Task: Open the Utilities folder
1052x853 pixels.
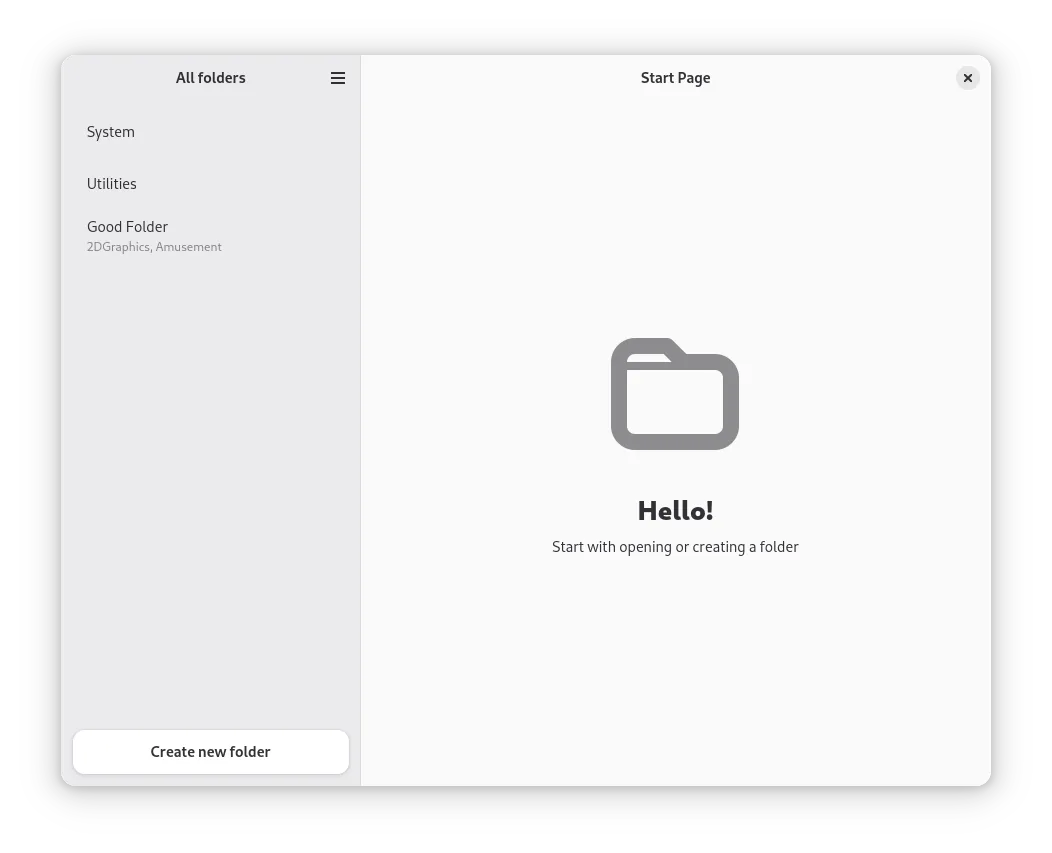Action: coord(112,184)
